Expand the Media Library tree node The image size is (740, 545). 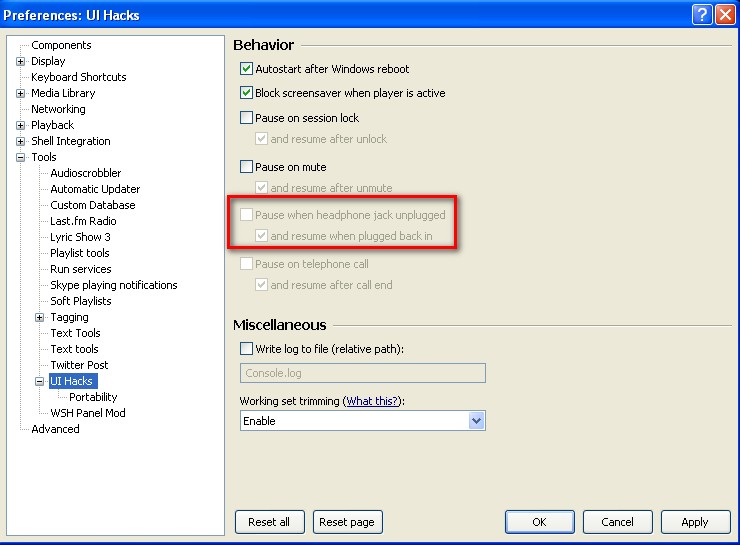[20, 93]
